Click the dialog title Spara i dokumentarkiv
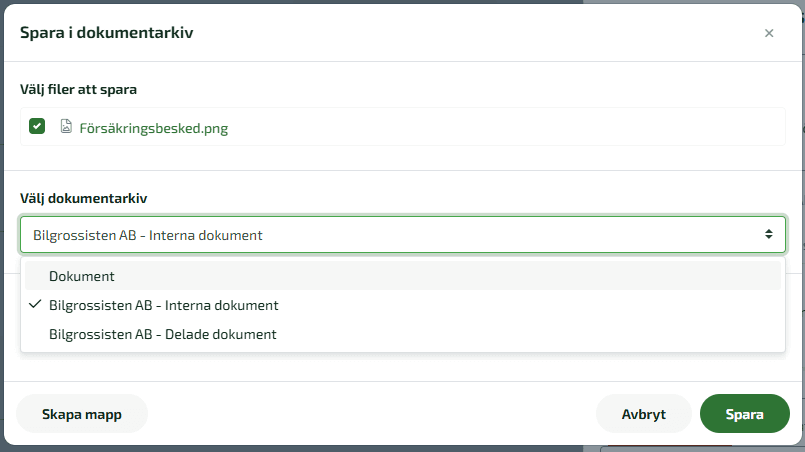Image resolution: width=805 pixels, height=452 pixels. (x=107, y=33)
